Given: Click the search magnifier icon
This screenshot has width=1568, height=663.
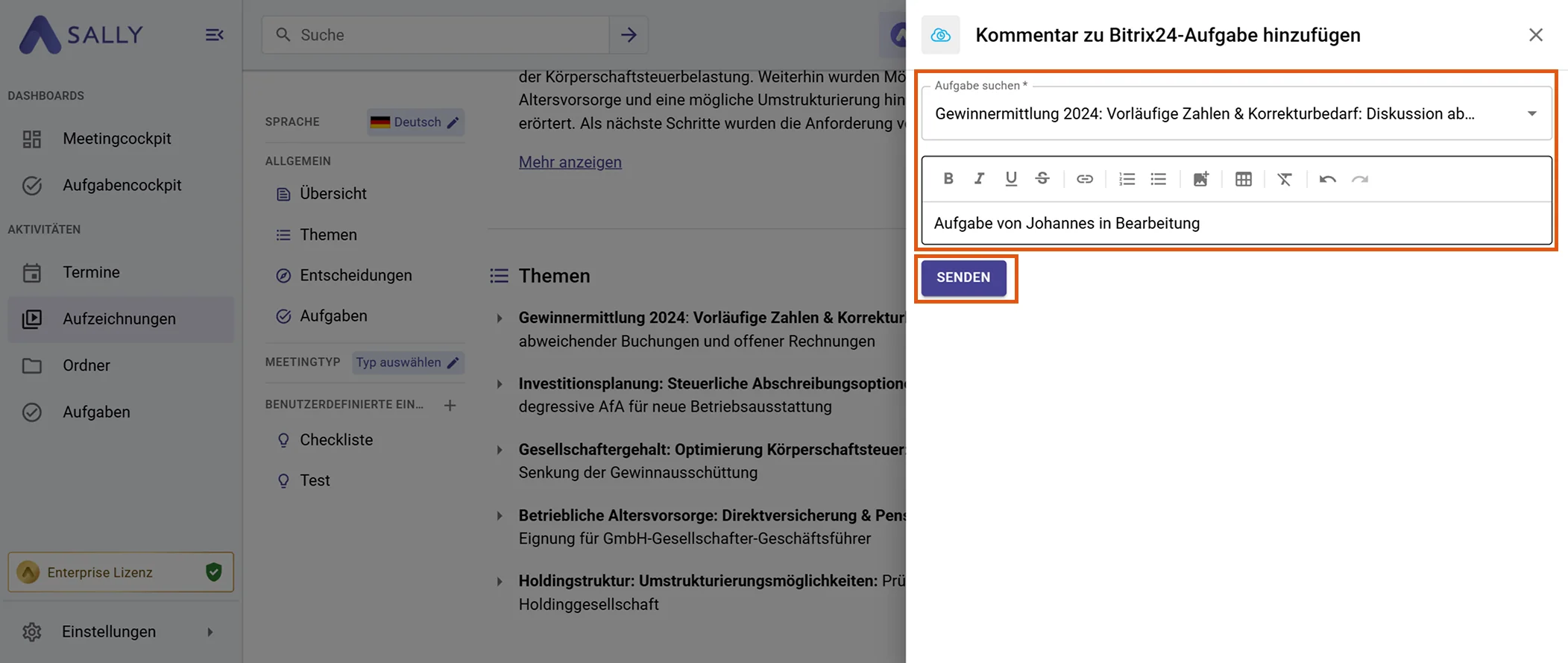Looking at the screenshot, I should pyautogui.click(x=283, y=35).
